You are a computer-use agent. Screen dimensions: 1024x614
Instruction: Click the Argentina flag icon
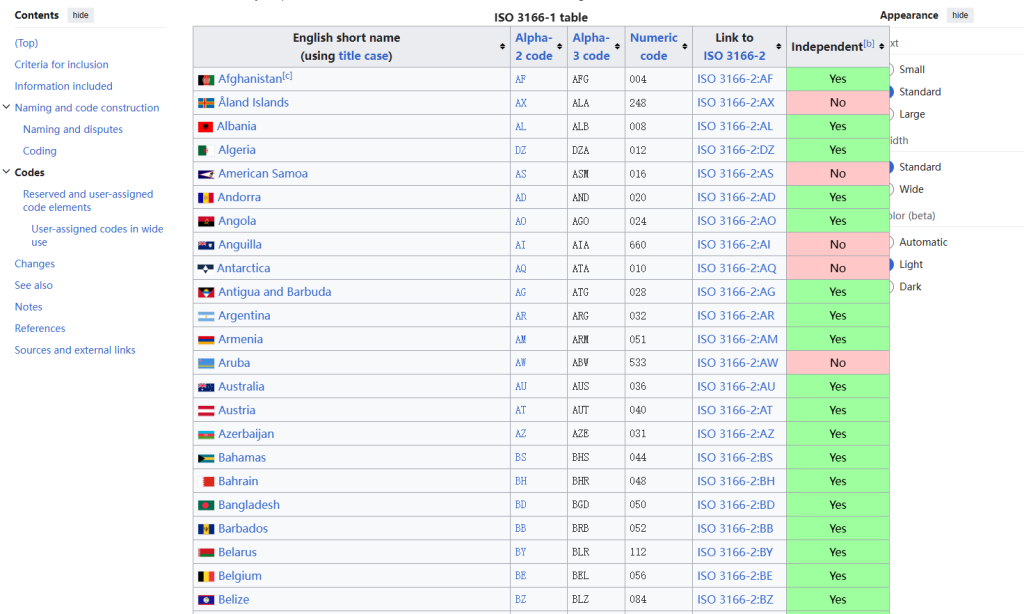(x=206, y=316)
